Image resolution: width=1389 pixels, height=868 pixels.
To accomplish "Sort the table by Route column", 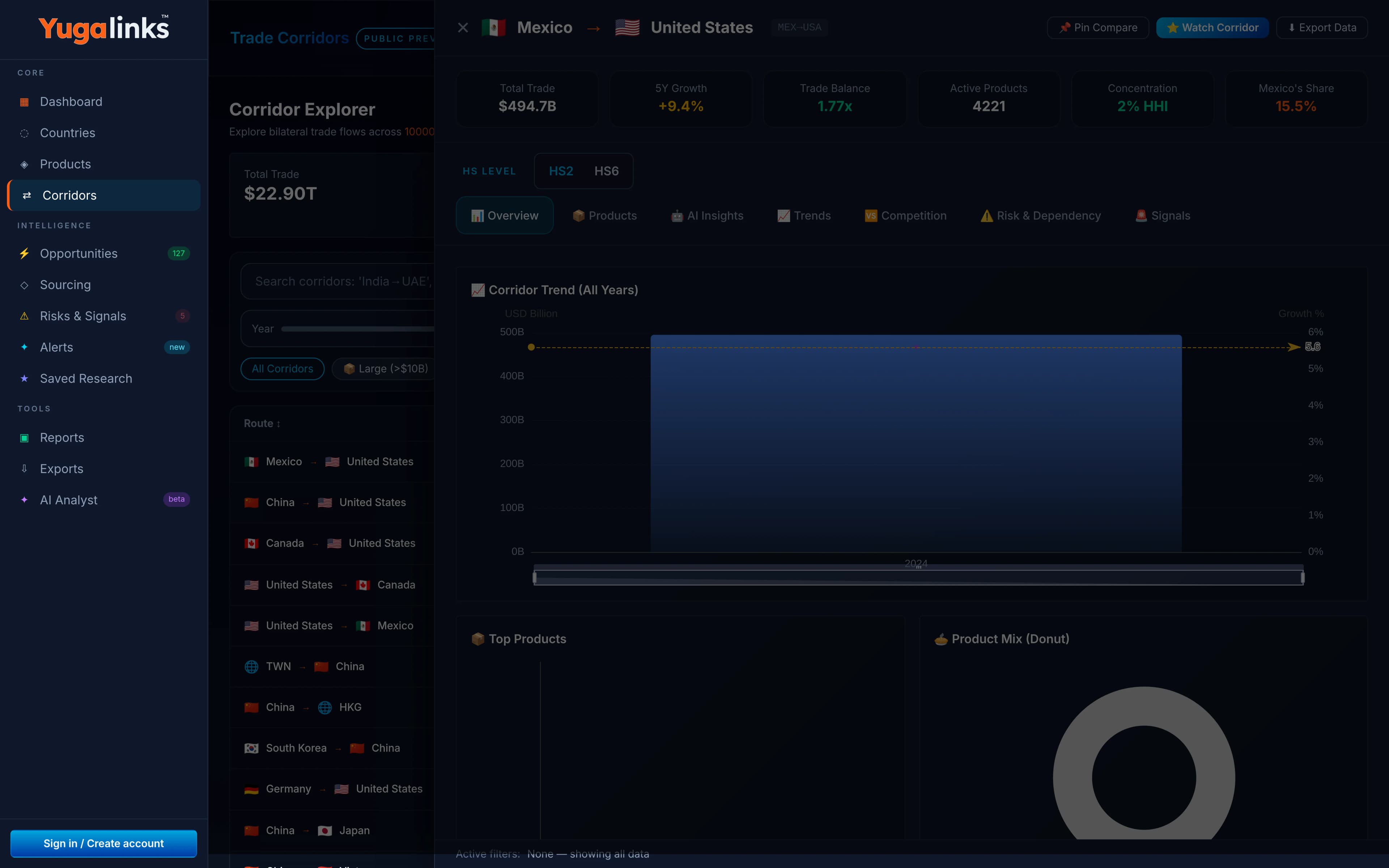I will (x=262, y=424).
